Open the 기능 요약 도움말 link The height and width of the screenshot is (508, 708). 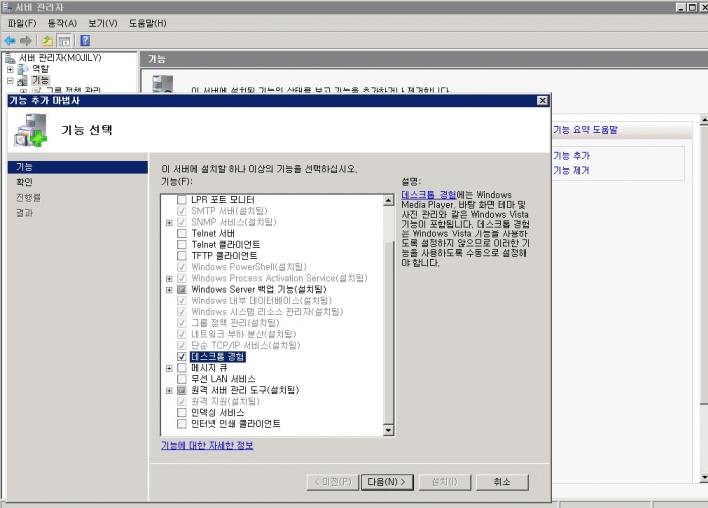[585, 130]
